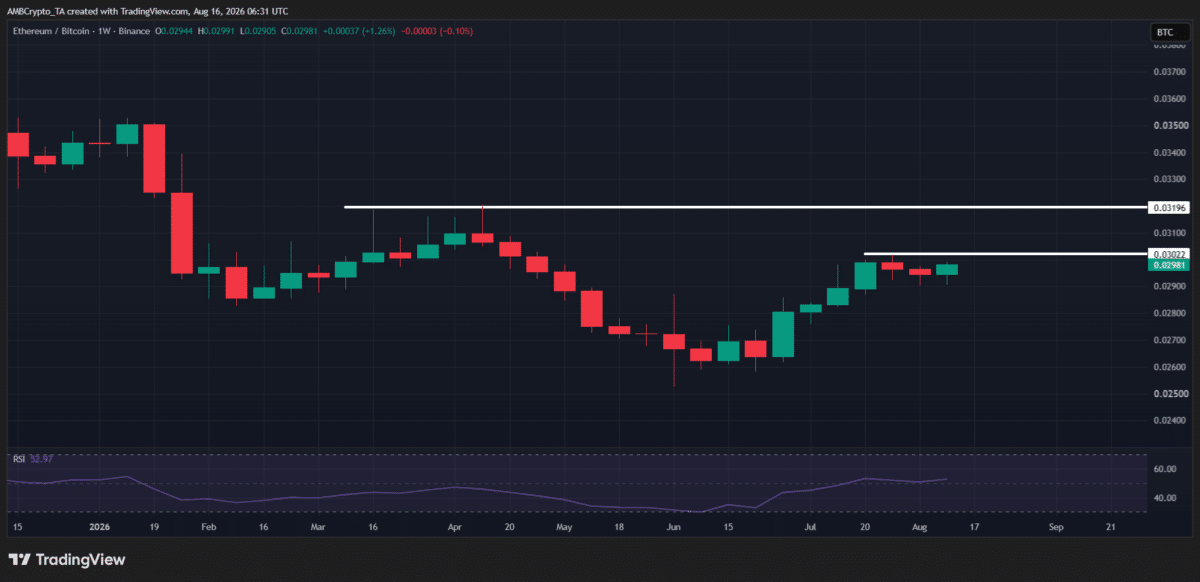Click the RSI indicator label
This screenshot has height=582, width=1200.
[18, 458]
